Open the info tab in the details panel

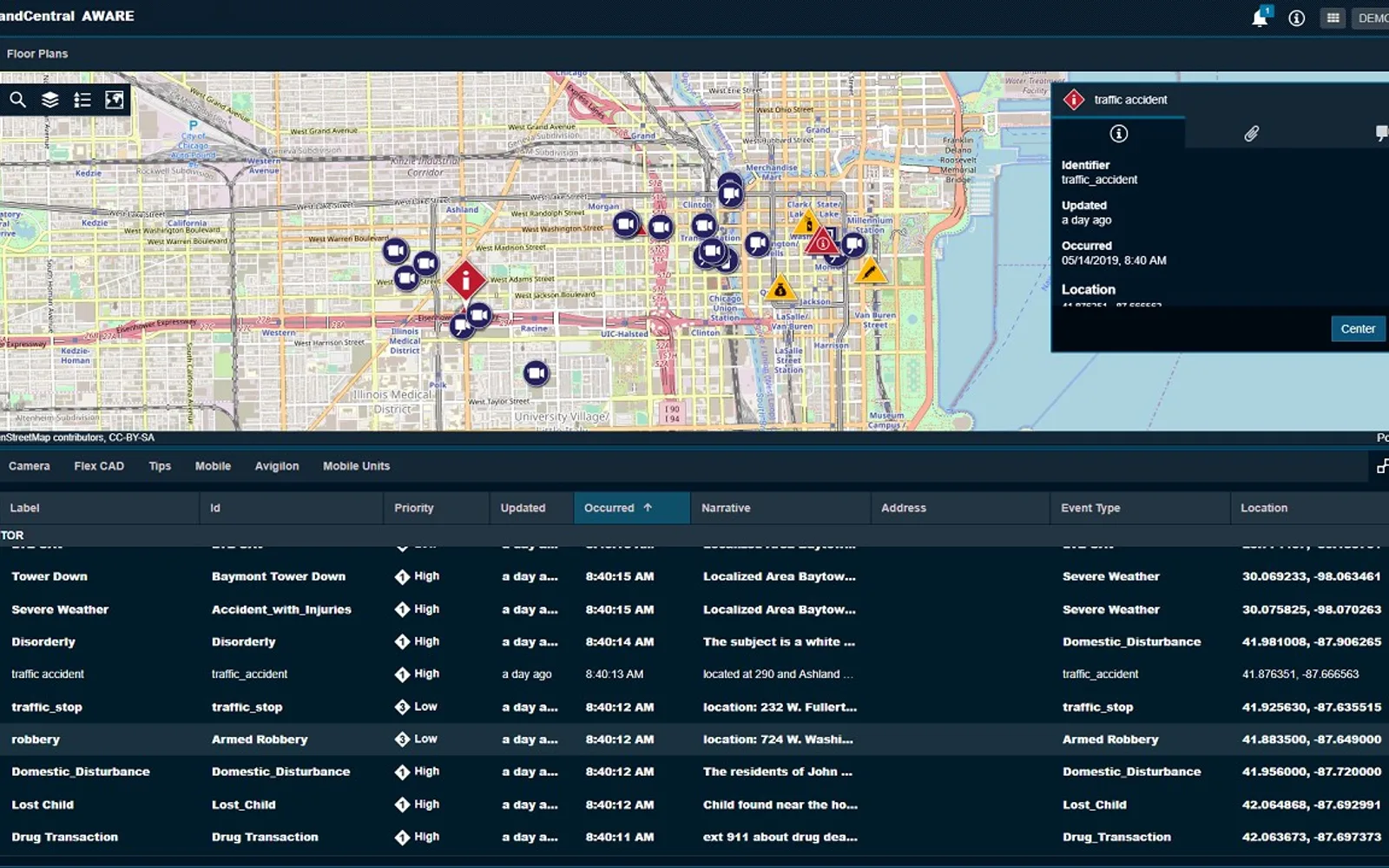[x=1118, y=134]
